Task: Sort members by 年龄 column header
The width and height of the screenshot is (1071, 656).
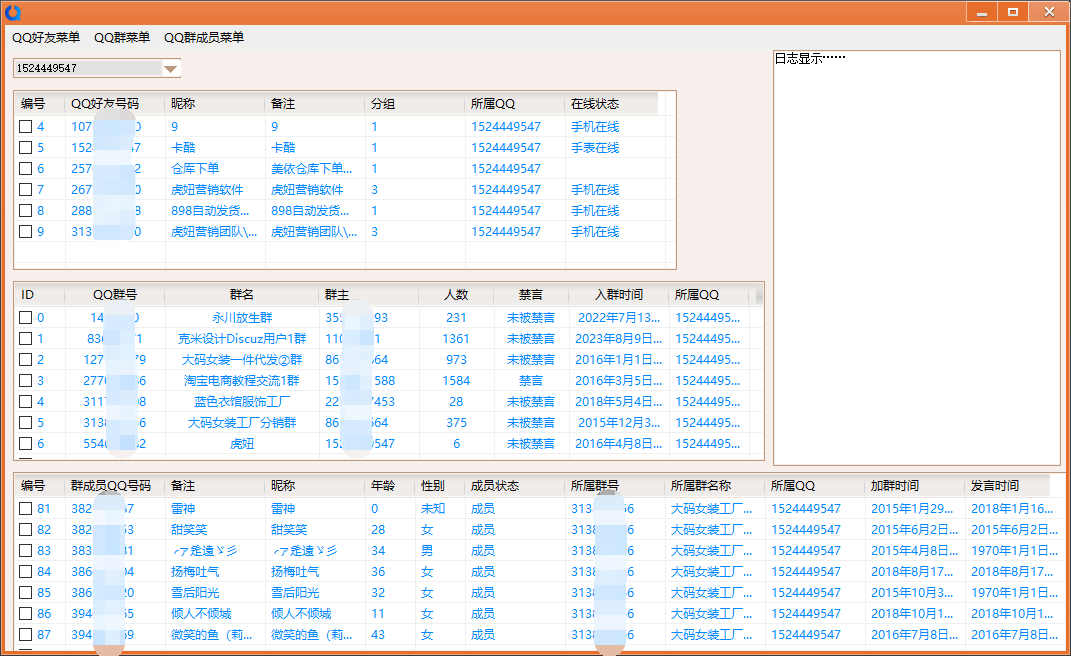Action: pyautogui.click(x=390, y=486)
